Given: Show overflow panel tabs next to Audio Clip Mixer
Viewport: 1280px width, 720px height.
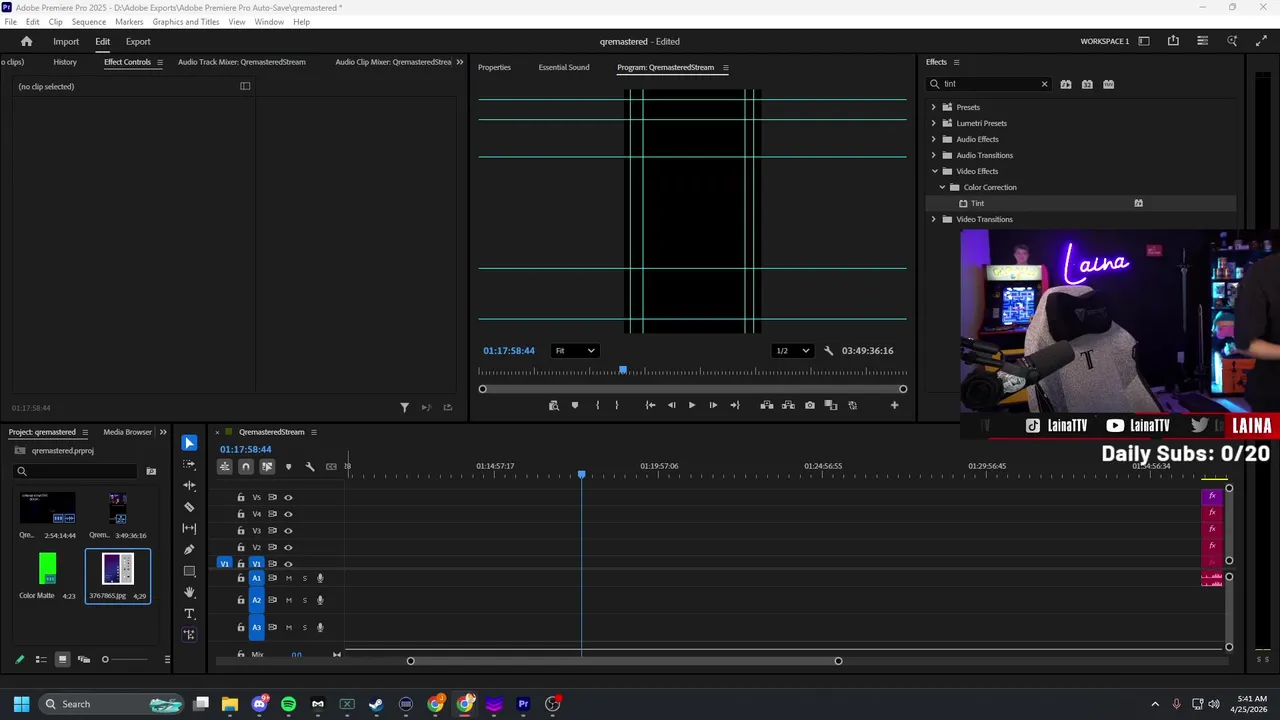Looking at the screenshot, I should [x=460, y=62].
